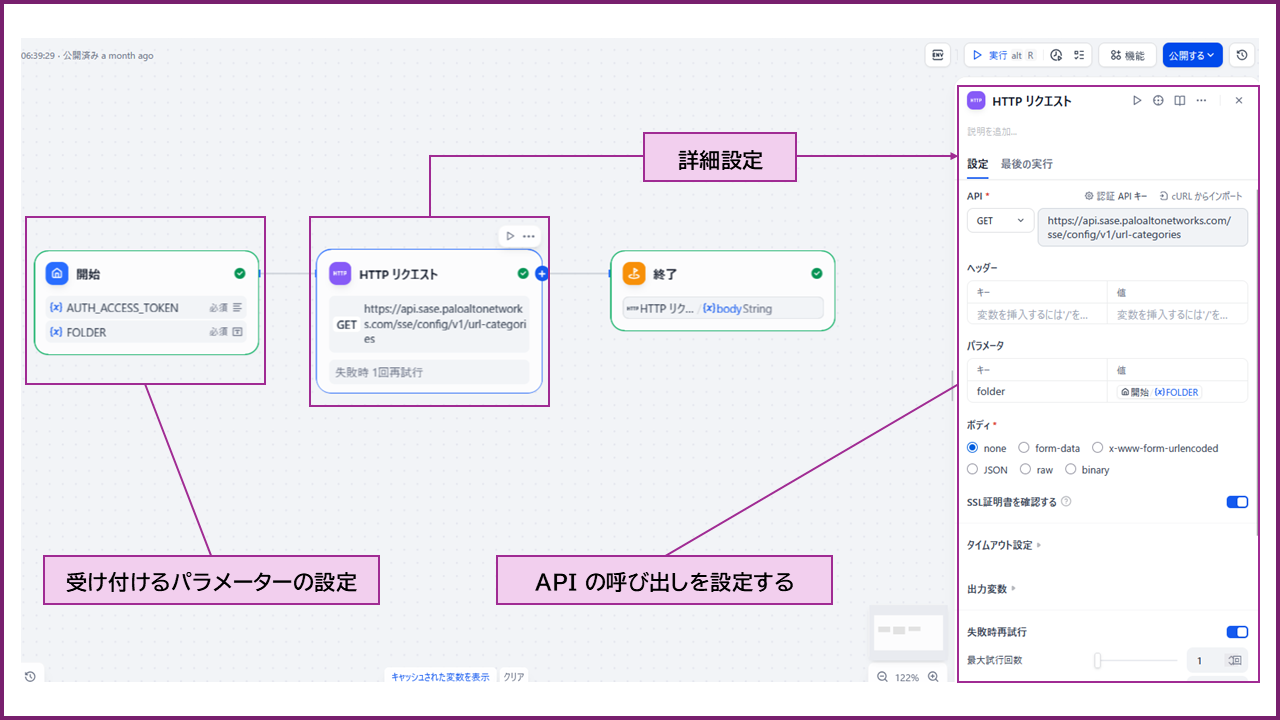This screenshot has width=1280, height=720.
Task: Switch to the 最後の実行 tab
Action: [1026, 164]
